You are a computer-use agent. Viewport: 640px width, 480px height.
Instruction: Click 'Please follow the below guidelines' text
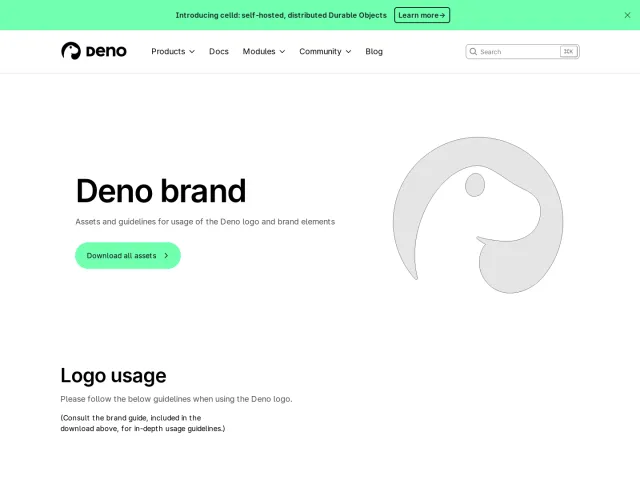click(176, 399)
